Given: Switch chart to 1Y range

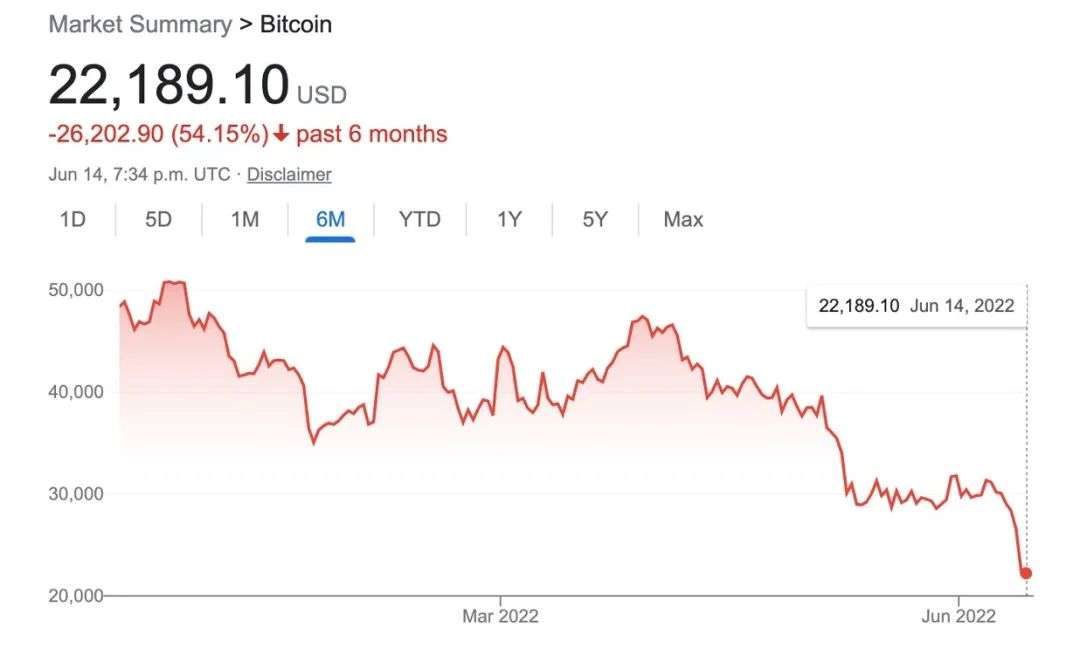Looking at the screenshot, I should click(509, 219).
